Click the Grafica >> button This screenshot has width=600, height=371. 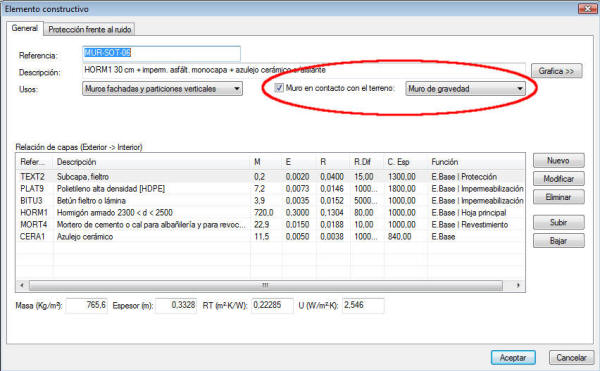tap(557, 71)
